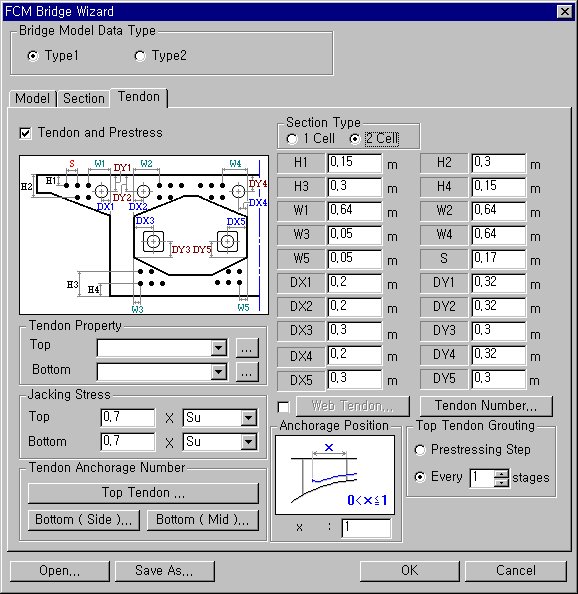Click the DY4 value field
The height and width of the screenshot is (594, 578).
click(x=498, y=355)
